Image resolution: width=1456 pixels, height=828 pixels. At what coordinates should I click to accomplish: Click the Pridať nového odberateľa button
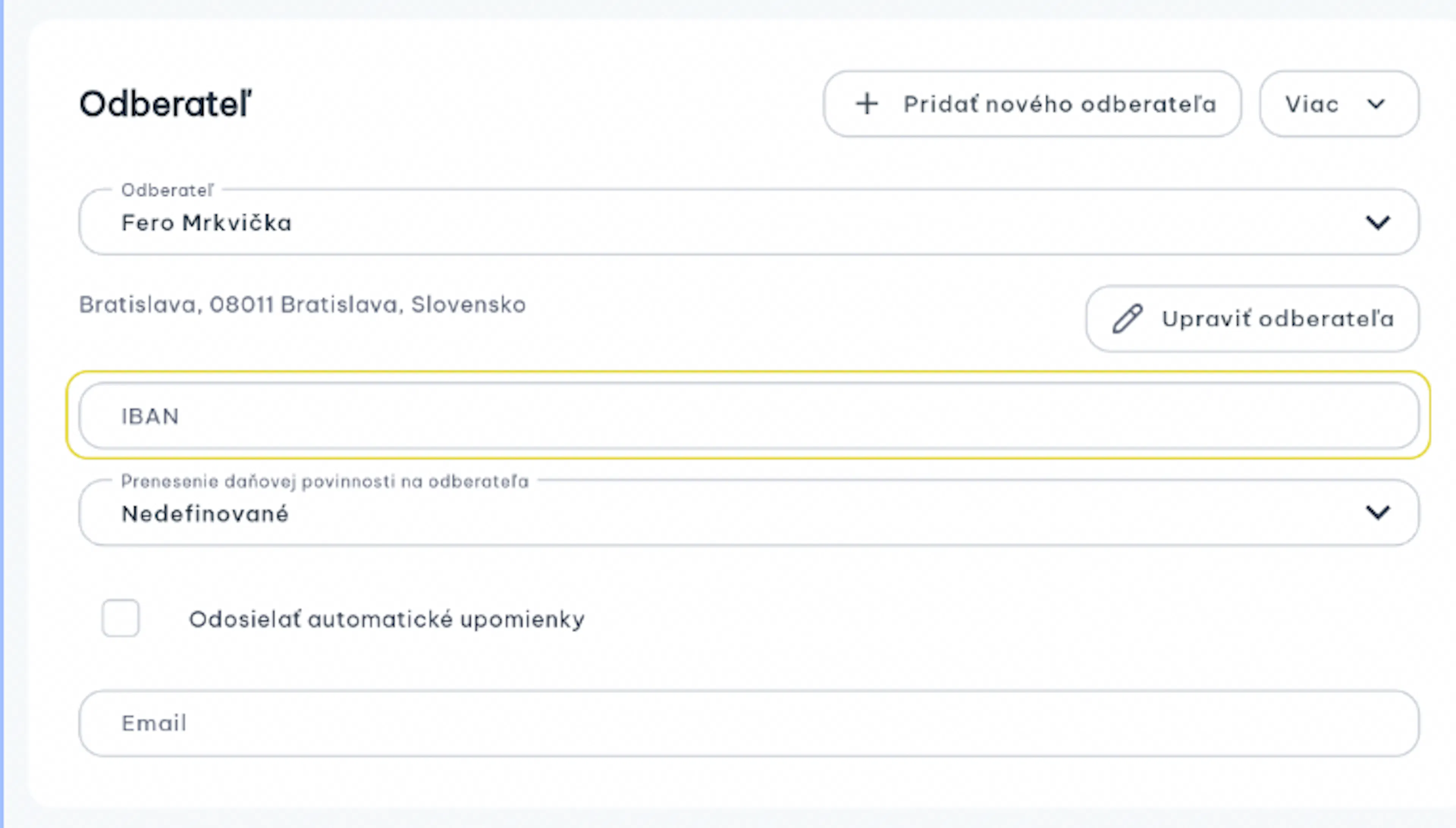(x=1032, y=104)
